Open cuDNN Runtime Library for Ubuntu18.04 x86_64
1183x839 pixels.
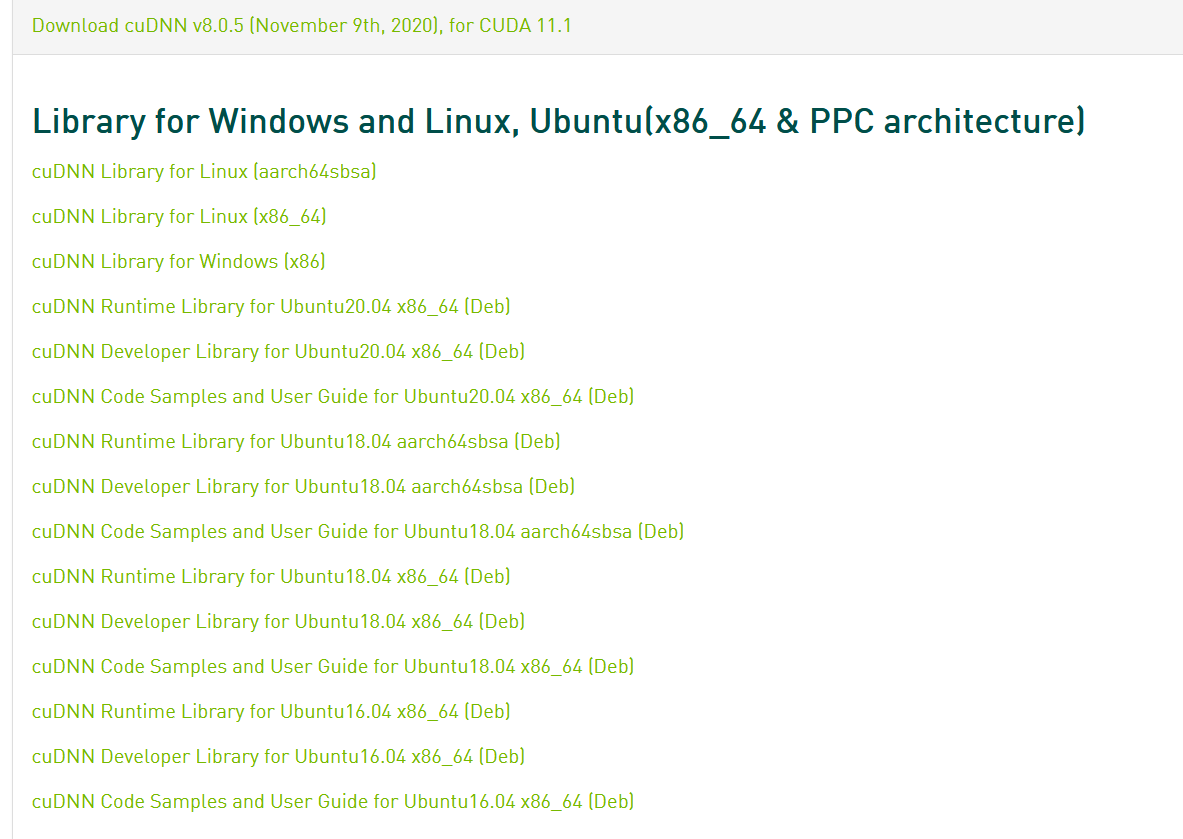[271, 576]
